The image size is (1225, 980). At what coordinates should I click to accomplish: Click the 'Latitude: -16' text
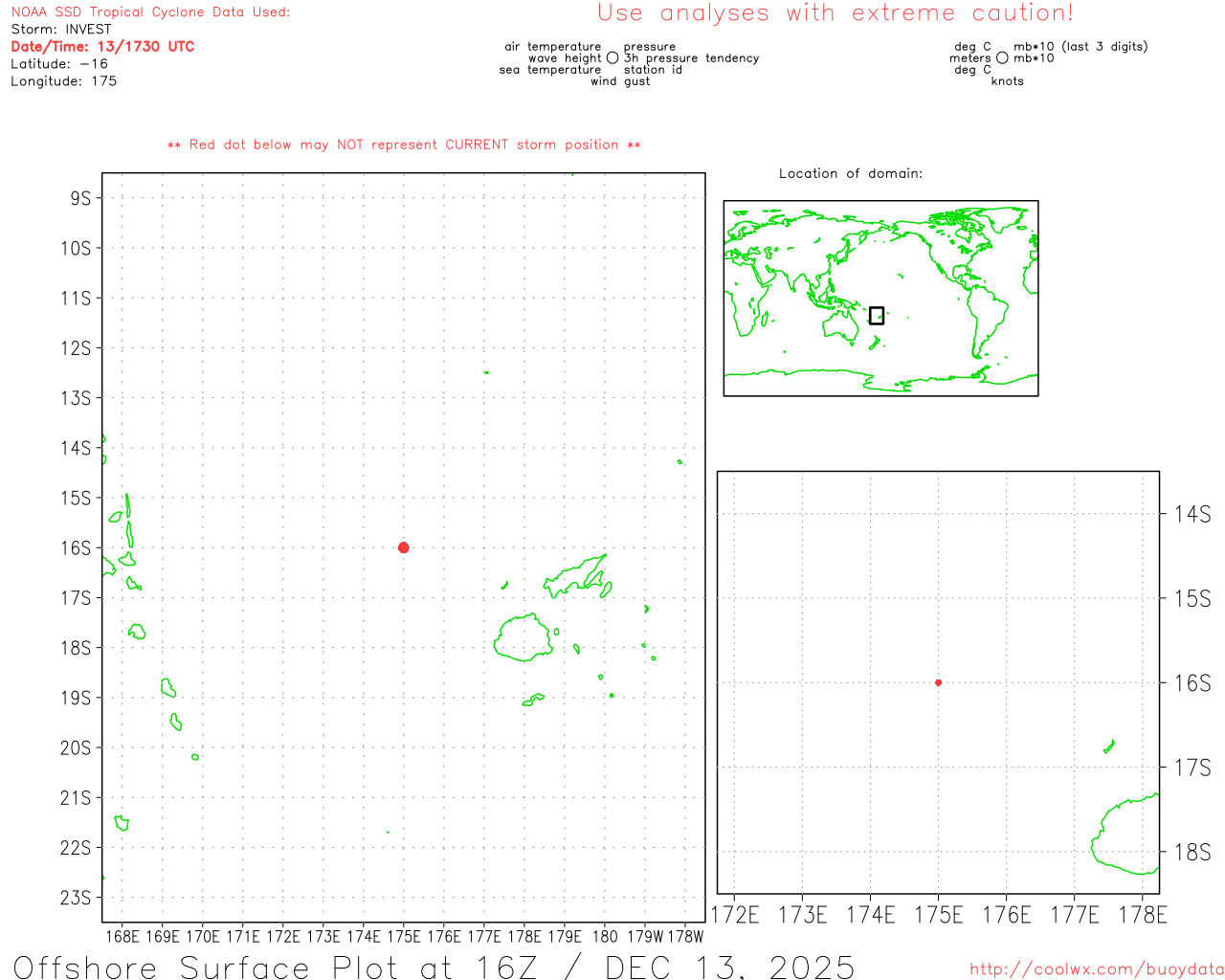click(x=59, y=64)
